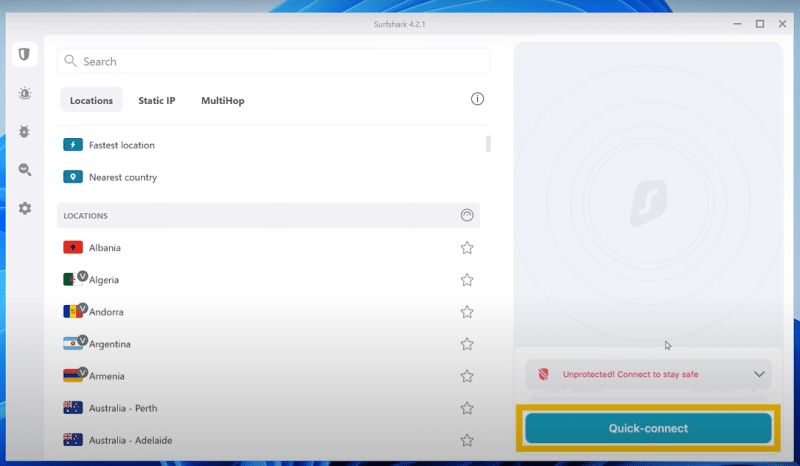Click into the Search field
The width and height of the screenshot is (800, 466).
(x=273, y=61)
